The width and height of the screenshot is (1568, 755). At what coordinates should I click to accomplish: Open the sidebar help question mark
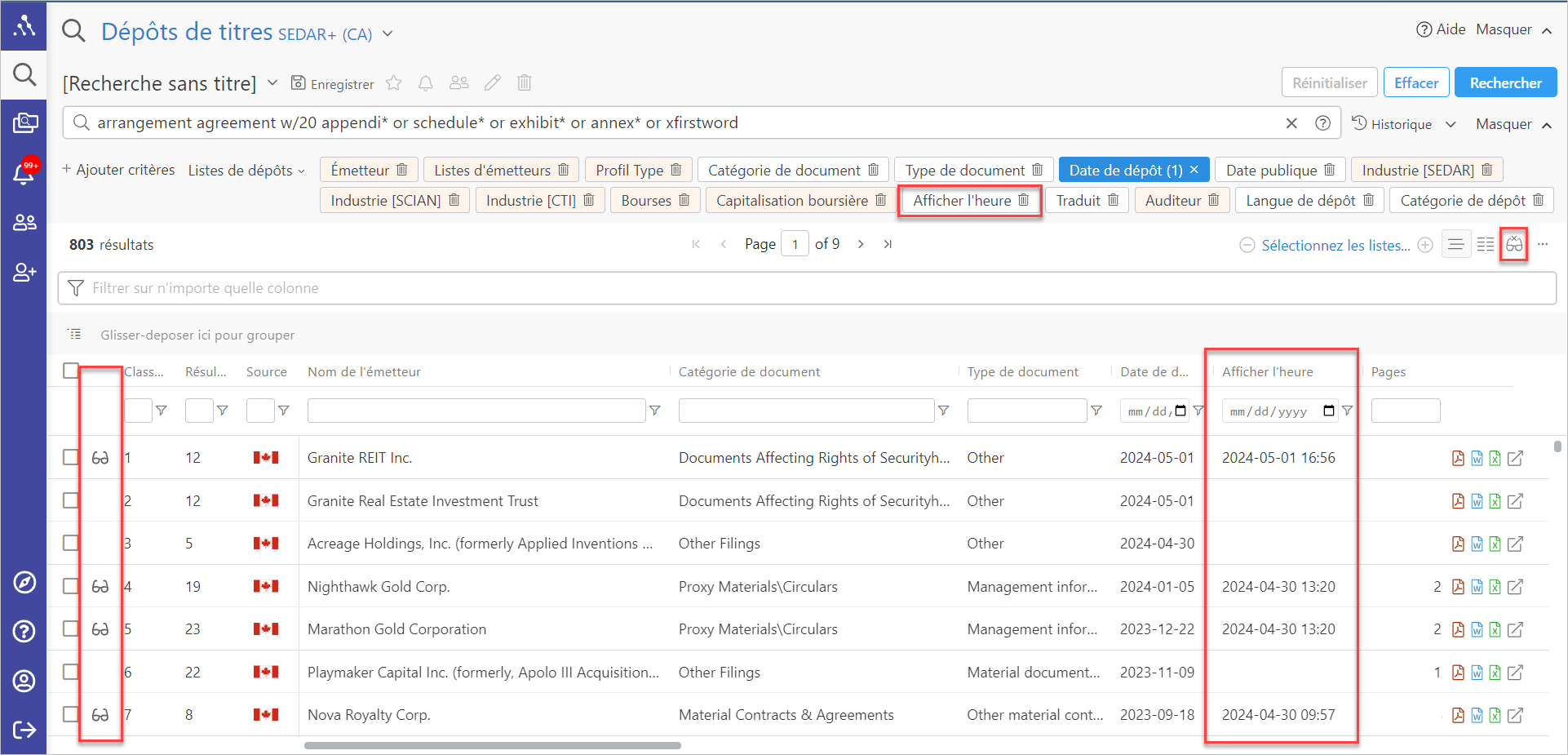[24, 631]
